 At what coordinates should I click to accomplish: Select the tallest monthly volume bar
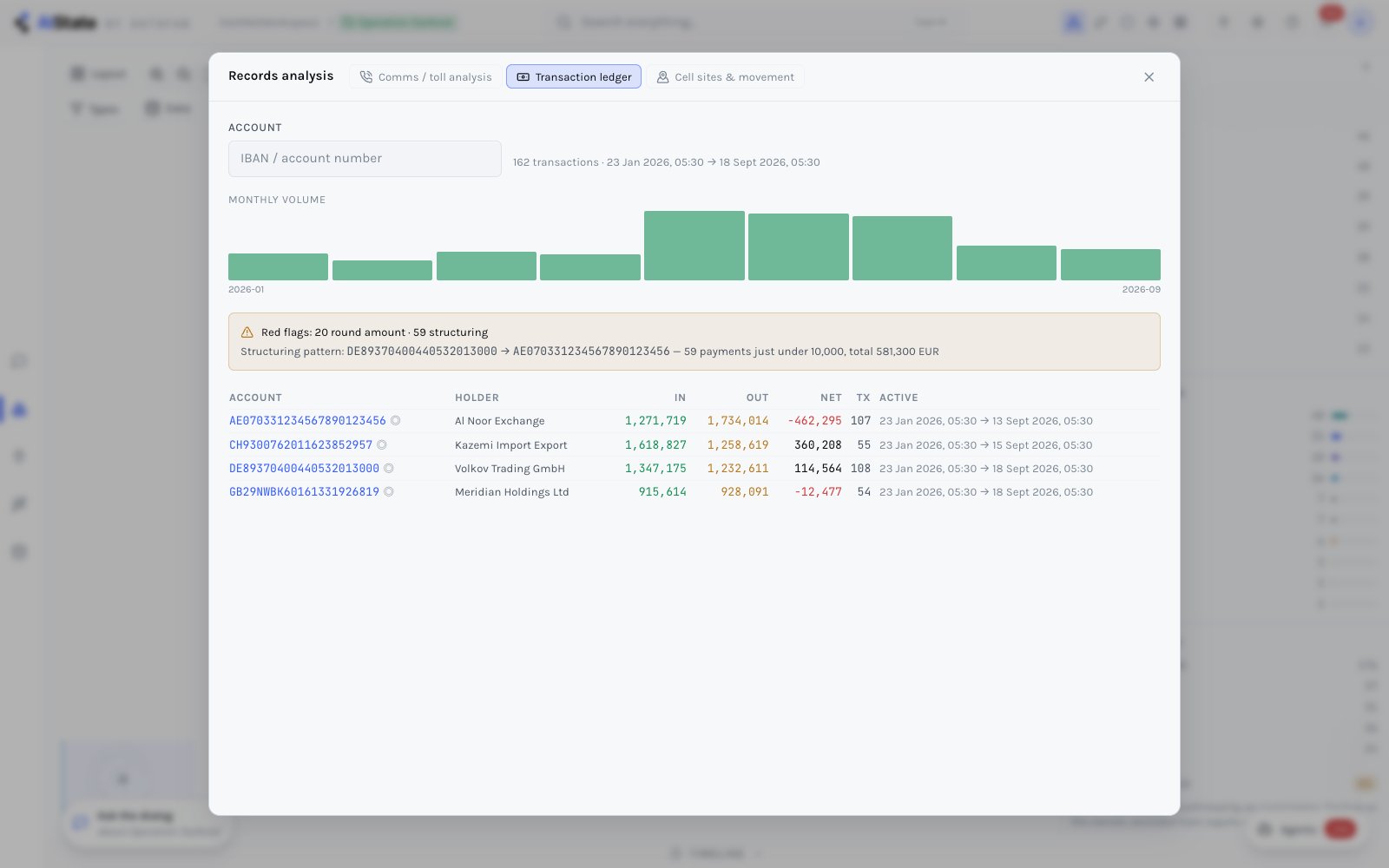point(694,246)
